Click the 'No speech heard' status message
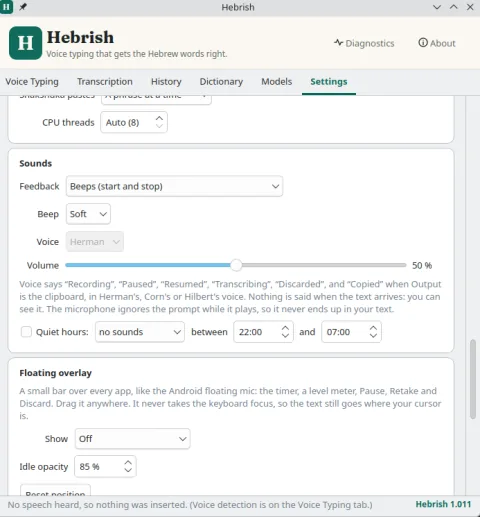 tap(190, 505)
